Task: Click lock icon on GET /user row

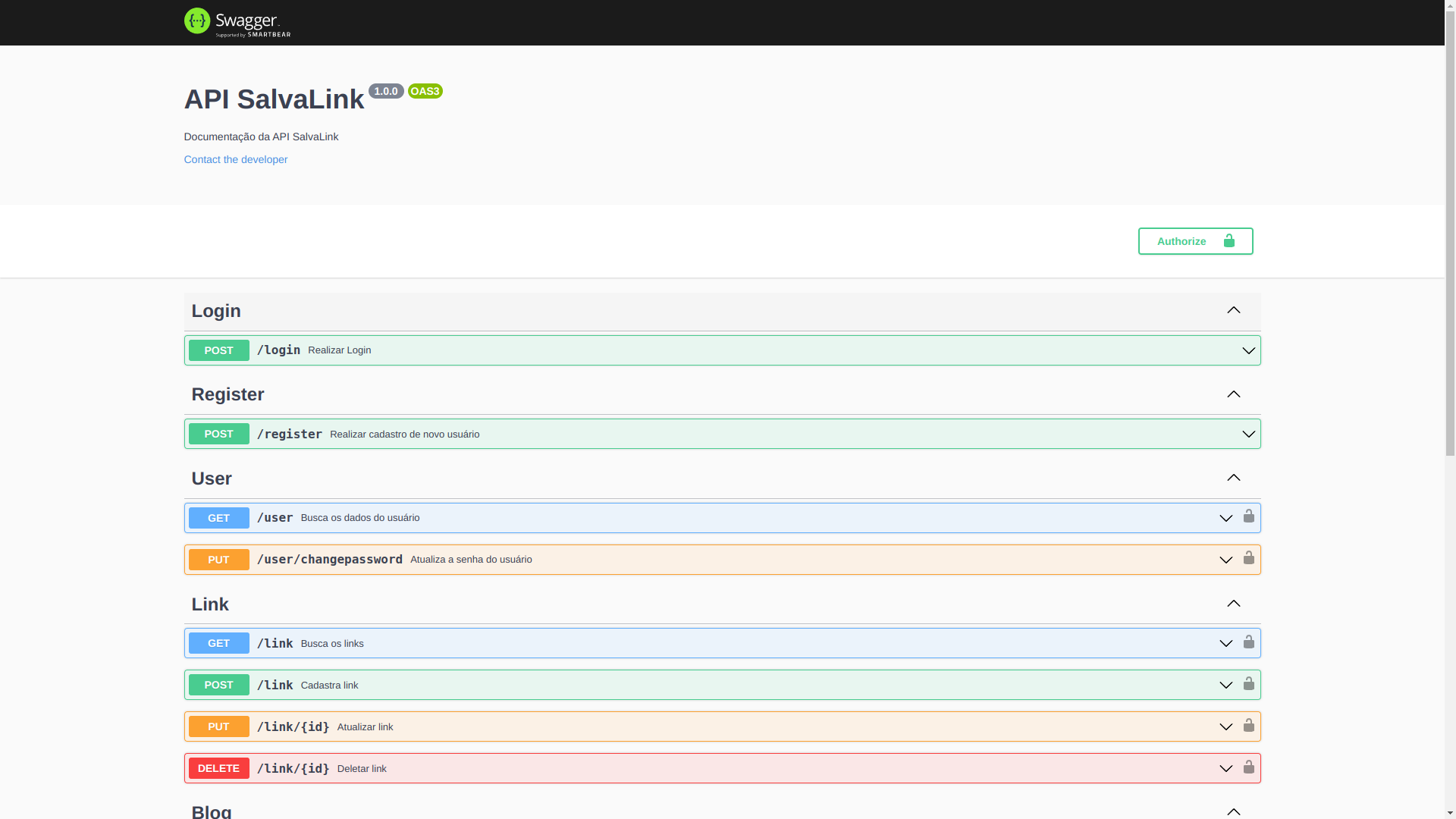Action: pyautogui.click(x=1248, y=516)
